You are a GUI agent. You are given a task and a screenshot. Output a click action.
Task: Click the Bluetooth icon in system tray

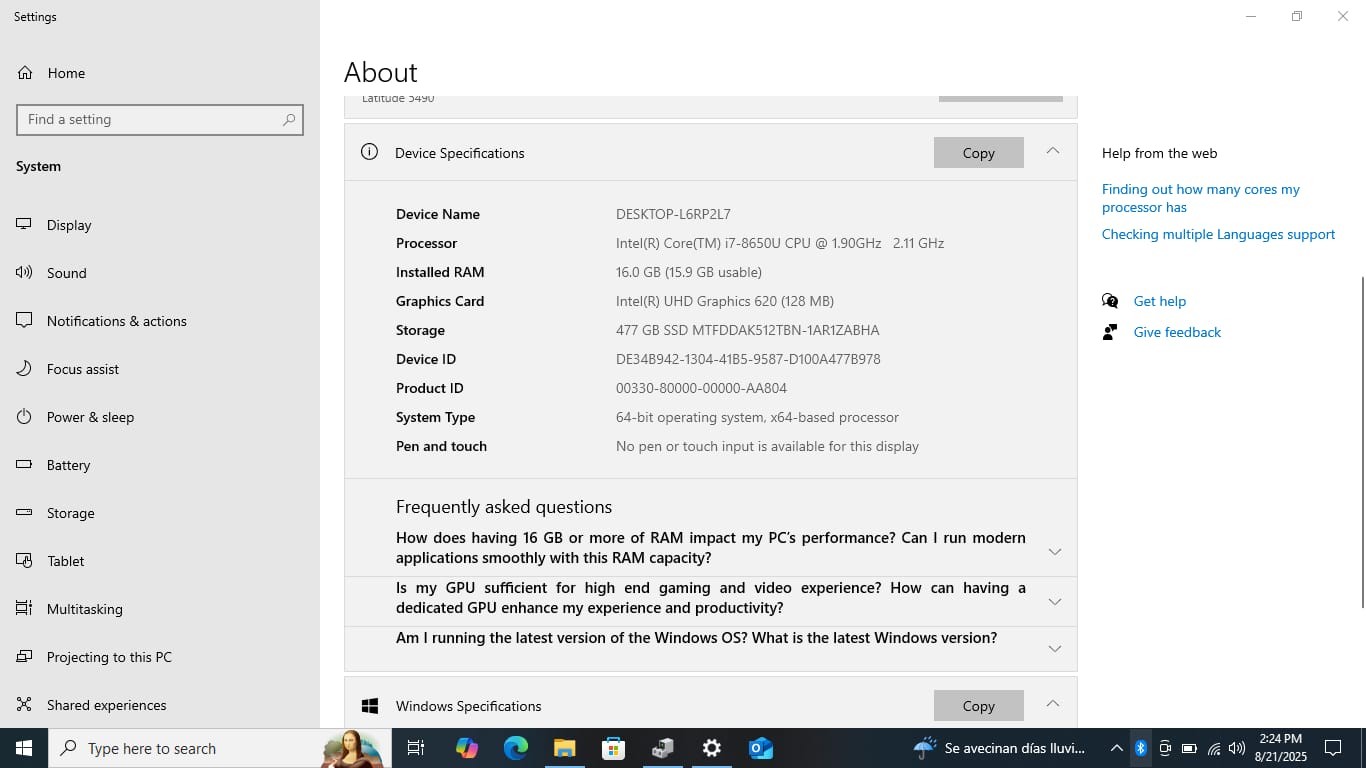tap(1140, 748)
